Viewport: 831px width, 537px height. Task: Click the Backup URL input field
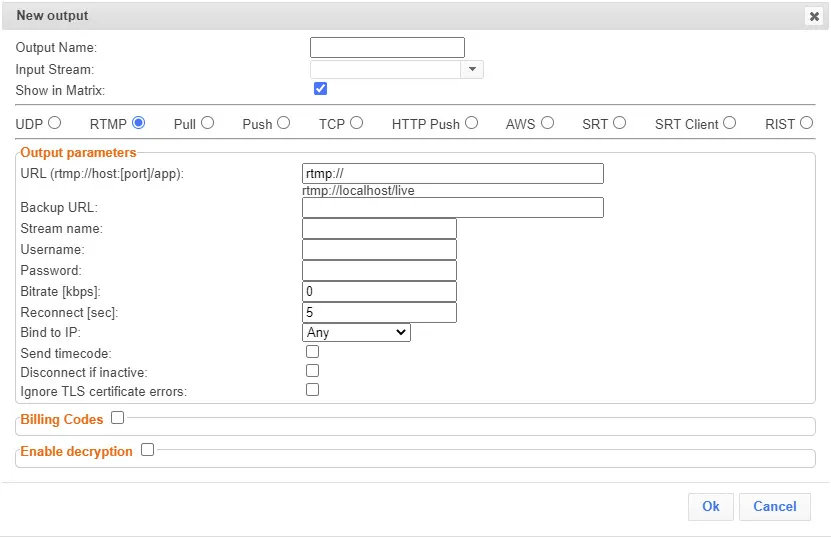pyautogui.click(x=453, y=207)
